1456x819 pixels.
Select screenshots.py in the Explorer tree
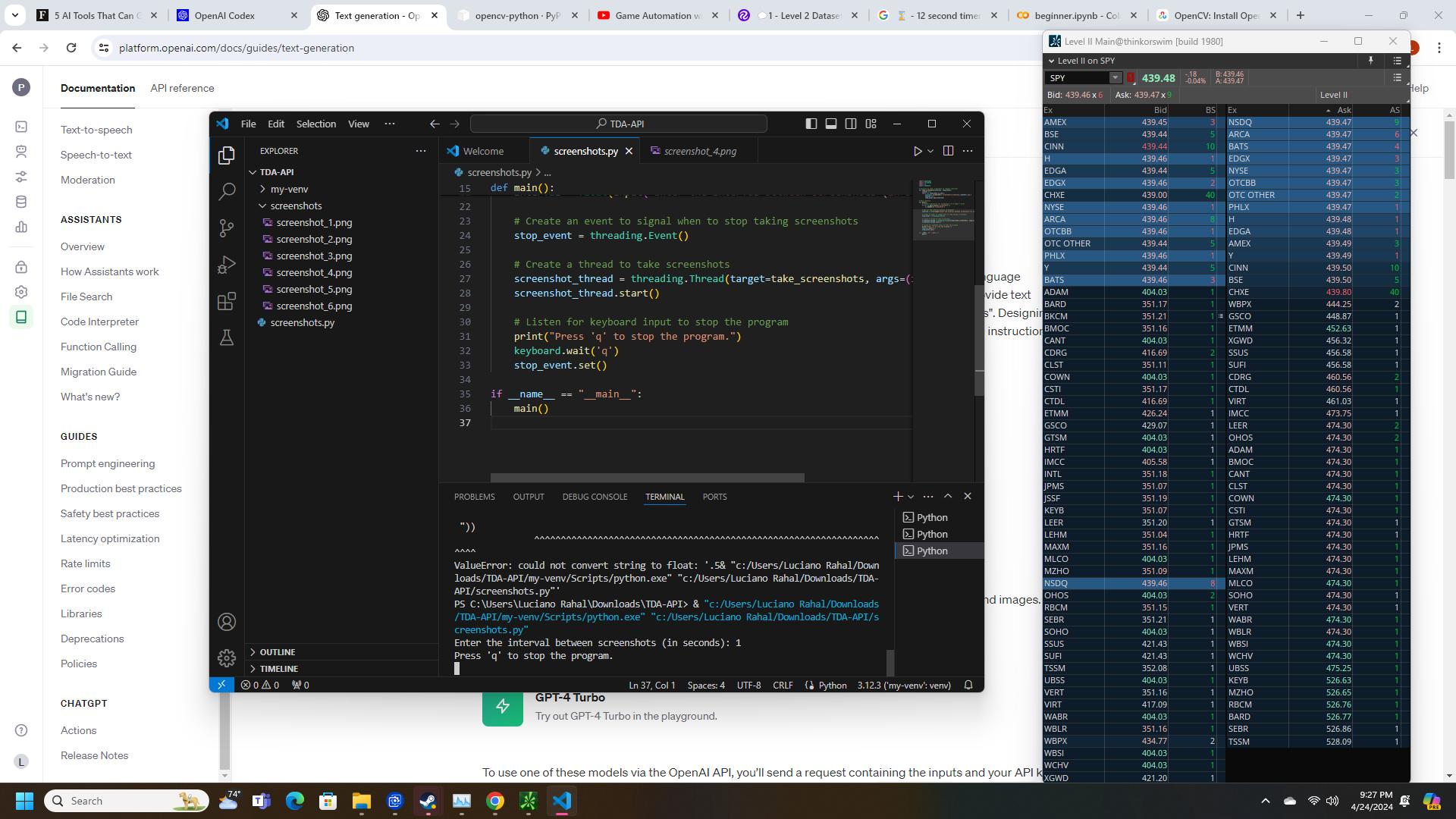pos(302,322)
